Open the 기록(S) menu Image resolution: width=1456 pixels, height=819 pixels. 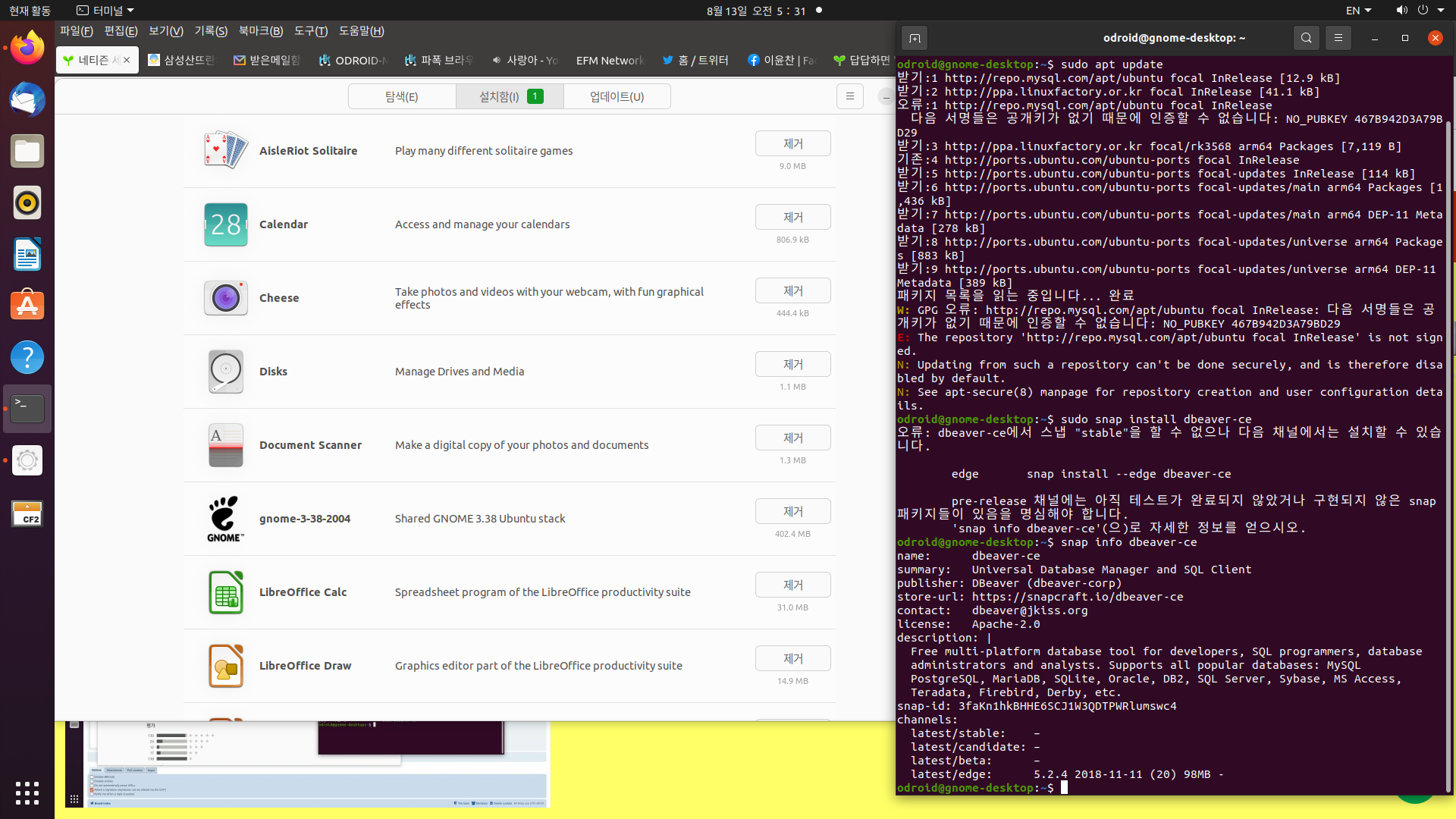point(211,31)
